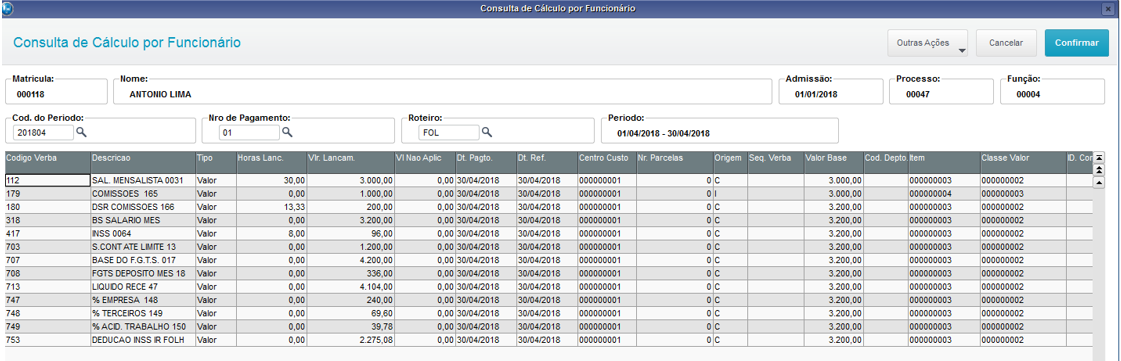Select row LIQUIDO RECE 47
Image resolution: width=1121 pixels, height=361 pixels.
tap(548, 286)
